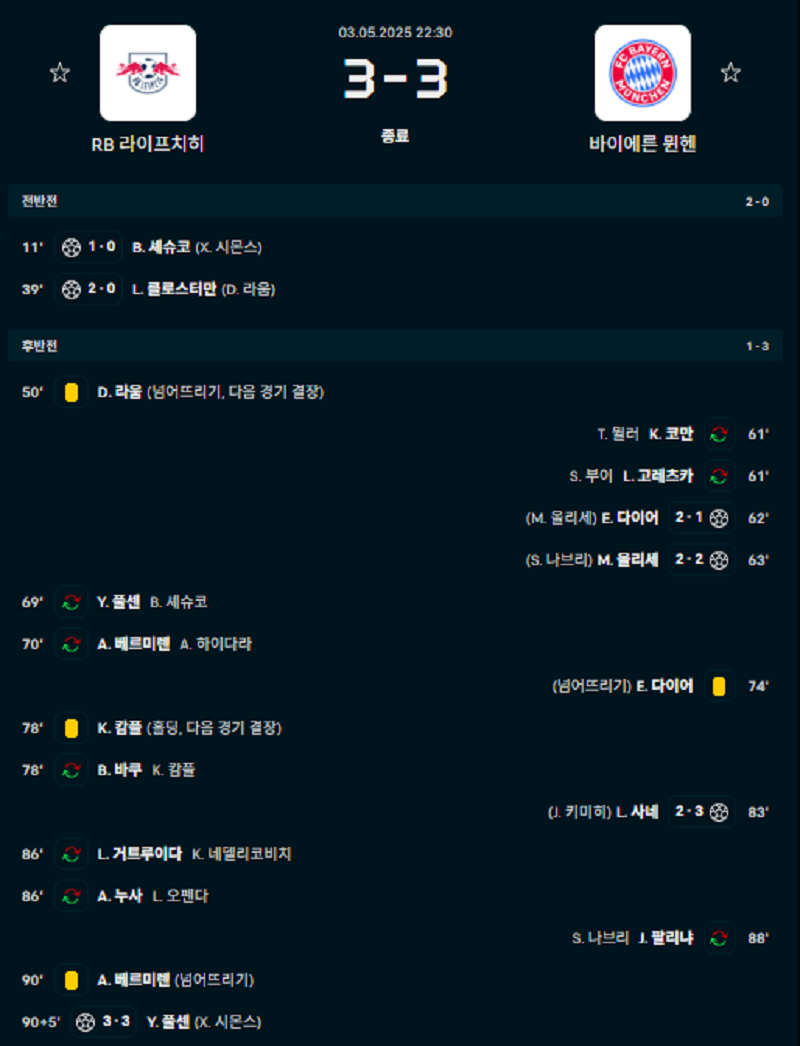Click the substitution icon for B. 바루
Viewport: 800px width, 1046px height.
70,769
